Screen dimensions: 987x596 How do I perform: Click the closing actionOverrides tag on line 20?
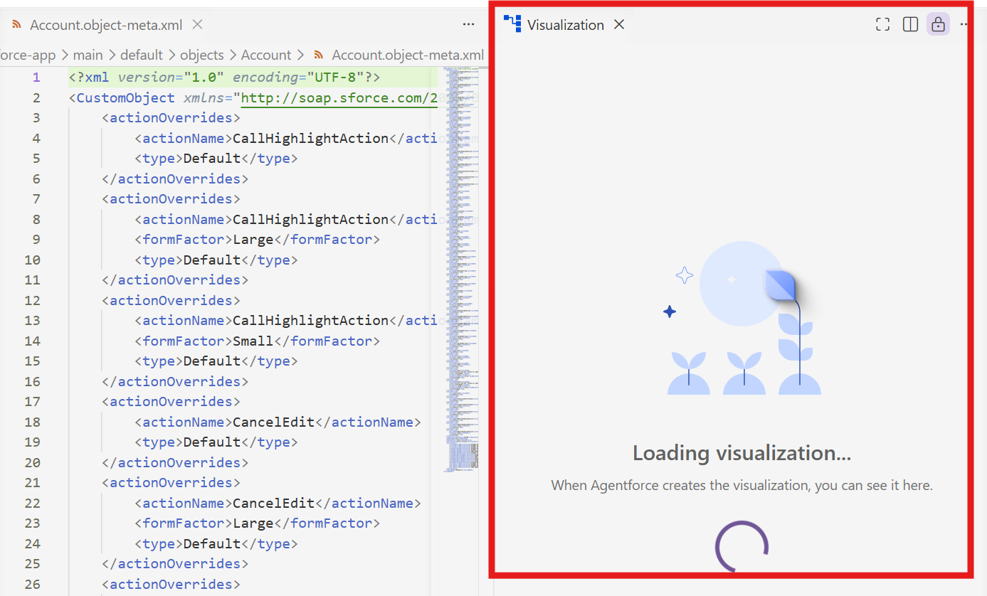tap(175, 463)
